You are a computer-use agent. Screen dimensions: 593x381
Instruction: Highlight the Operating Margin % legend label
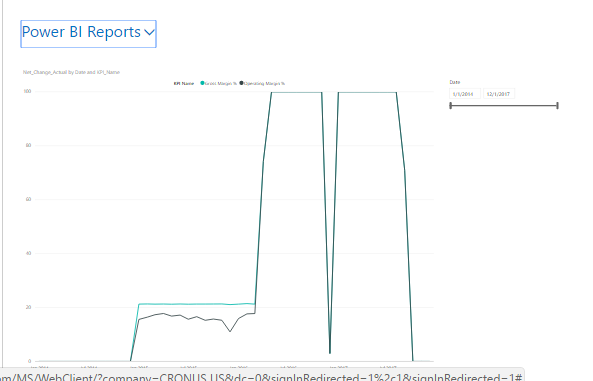click(x=264, y=83)
